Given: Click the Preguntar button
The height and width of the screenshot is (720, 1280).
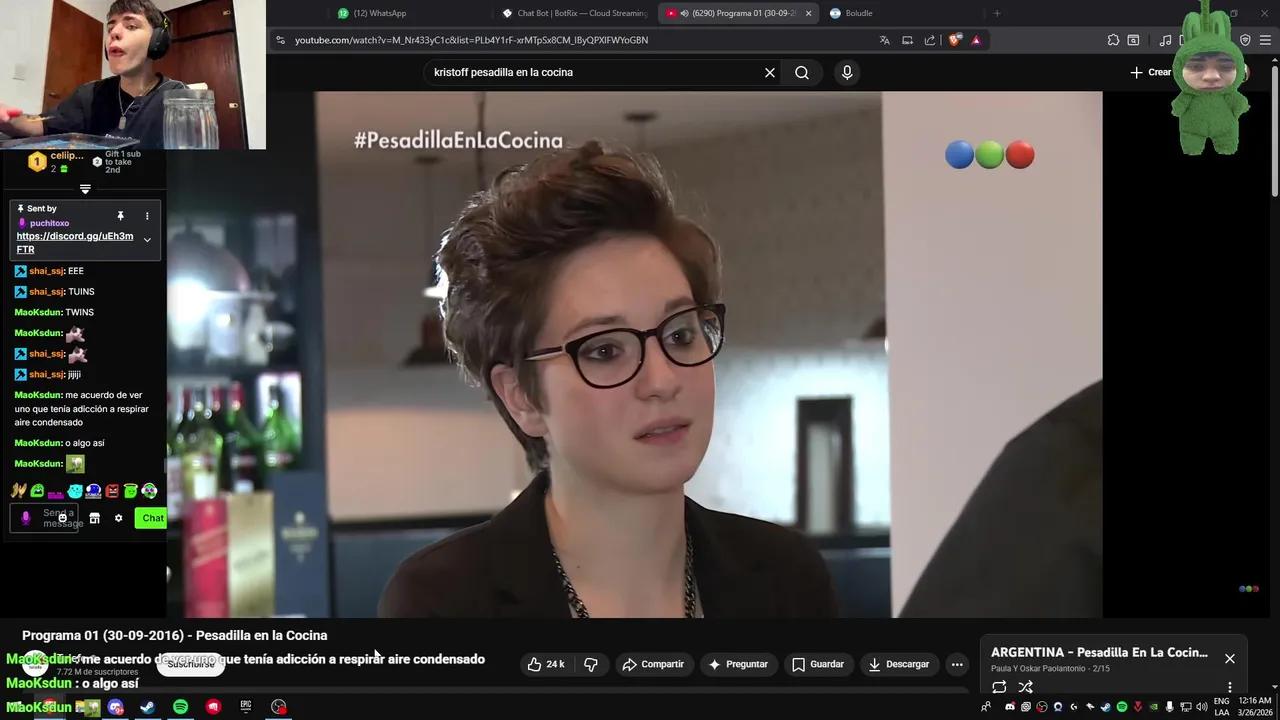Looking at the screenshot, I should (738, 664).
